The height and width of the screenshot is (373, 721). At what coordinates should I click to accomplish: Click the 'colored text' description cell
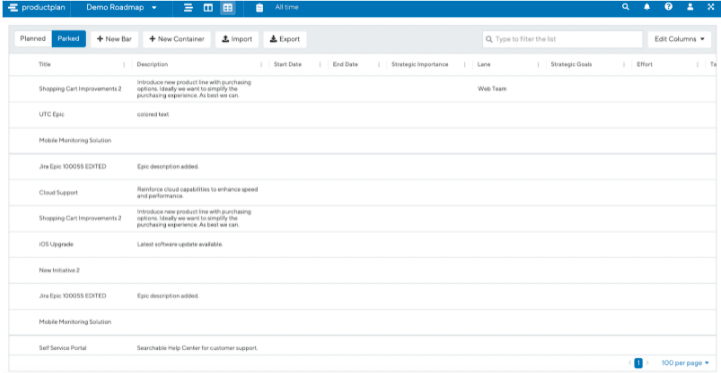(x=153, y=115)
